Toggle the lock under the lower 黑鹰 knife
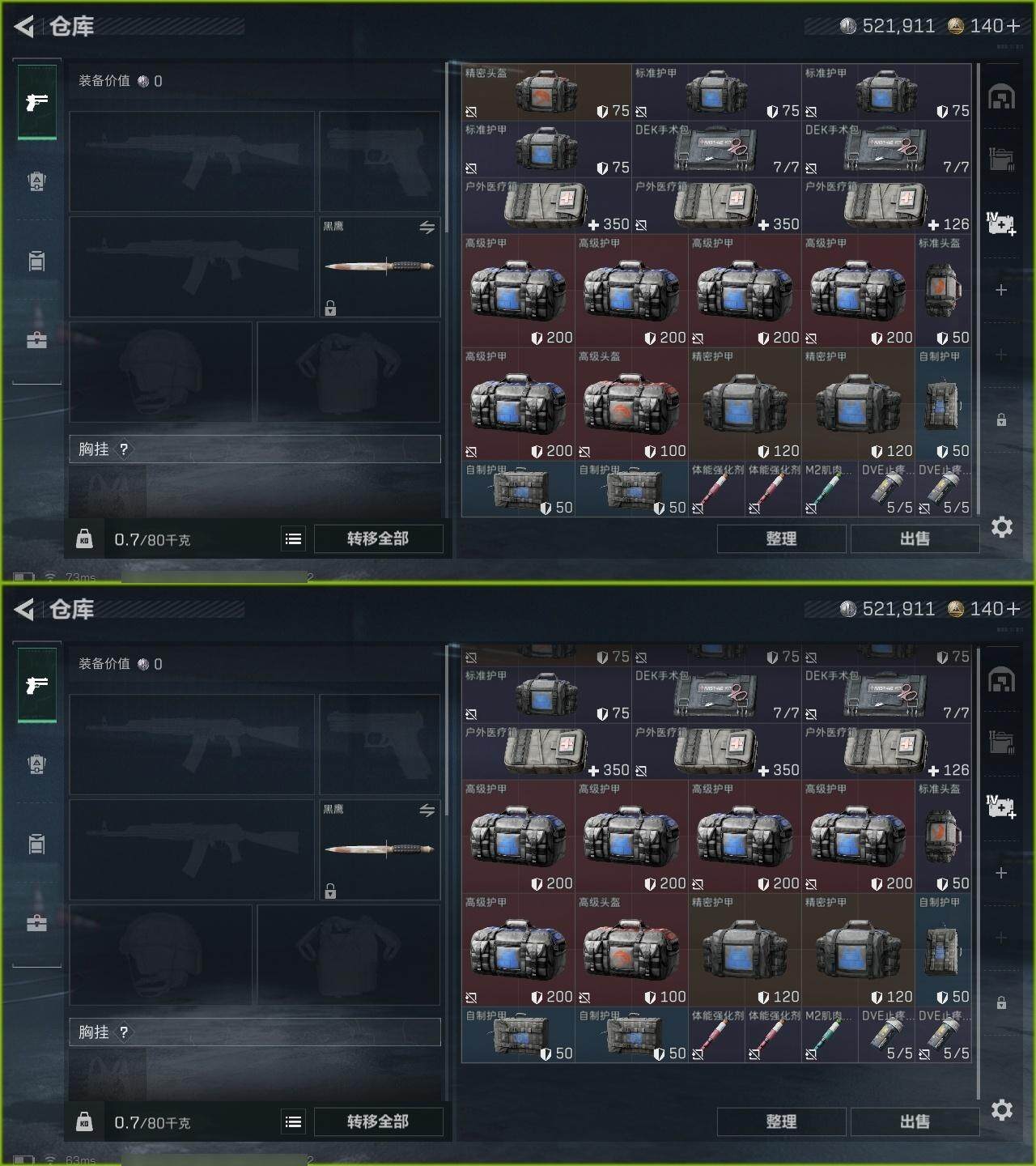Viewport: 1036px width, 1166px height. (330, 892)
